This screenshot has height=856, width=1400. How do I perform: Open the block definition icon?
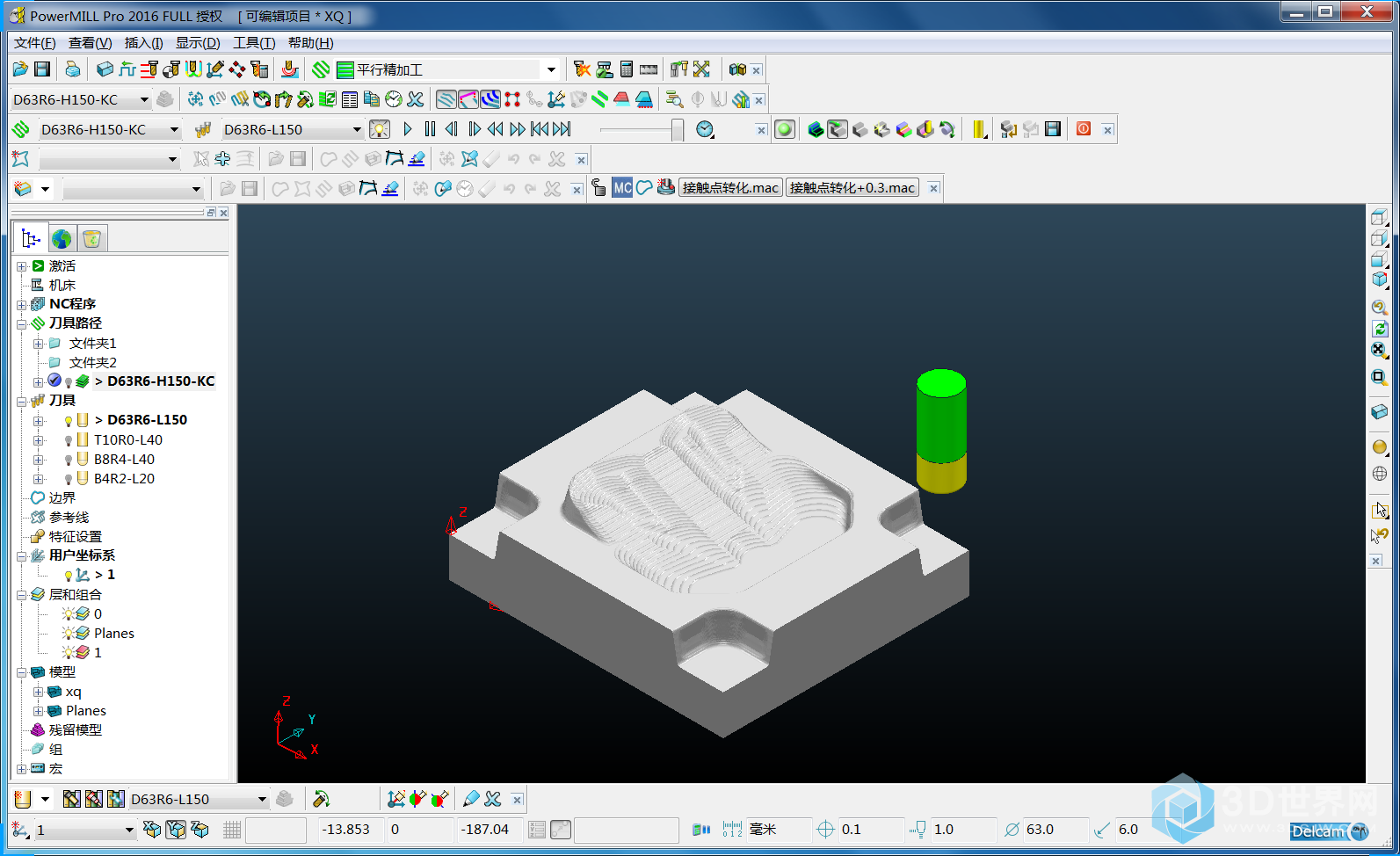(x=105, y=69)
